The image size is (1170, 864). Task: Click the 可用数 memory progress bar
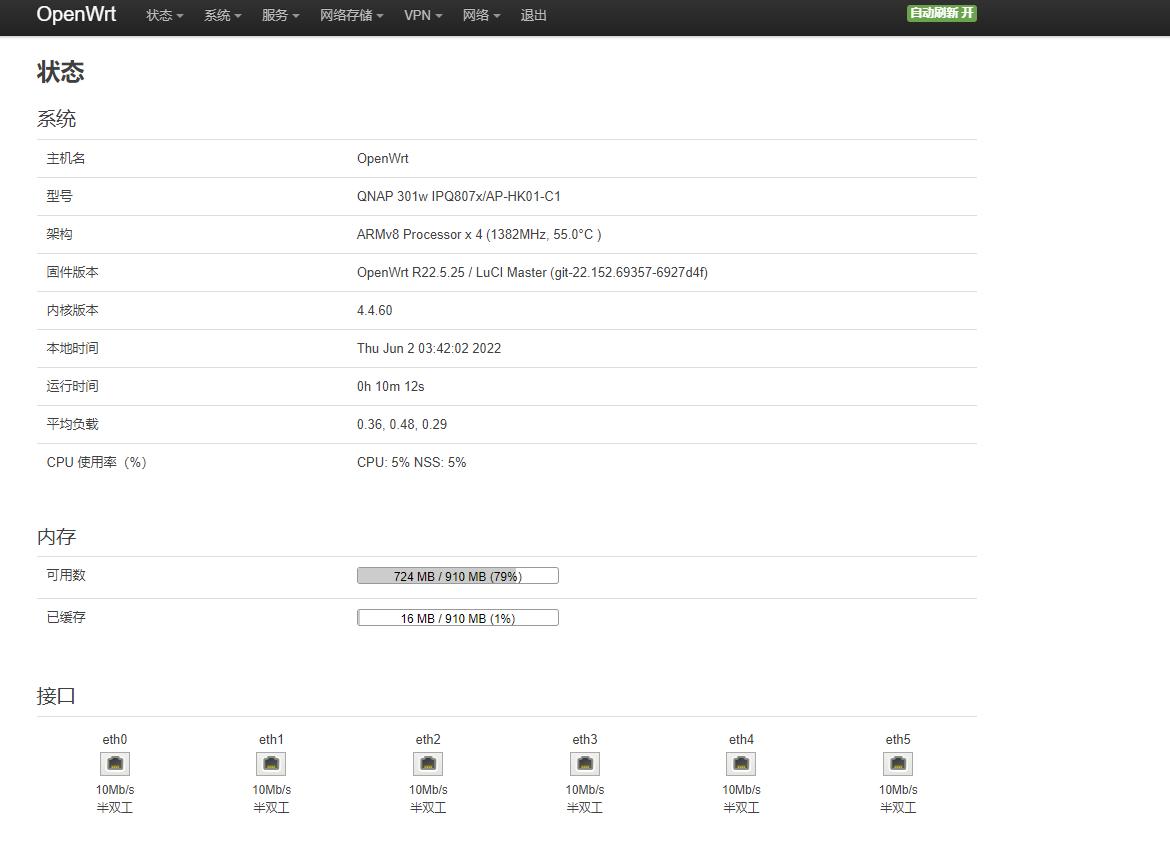(457, 576)
